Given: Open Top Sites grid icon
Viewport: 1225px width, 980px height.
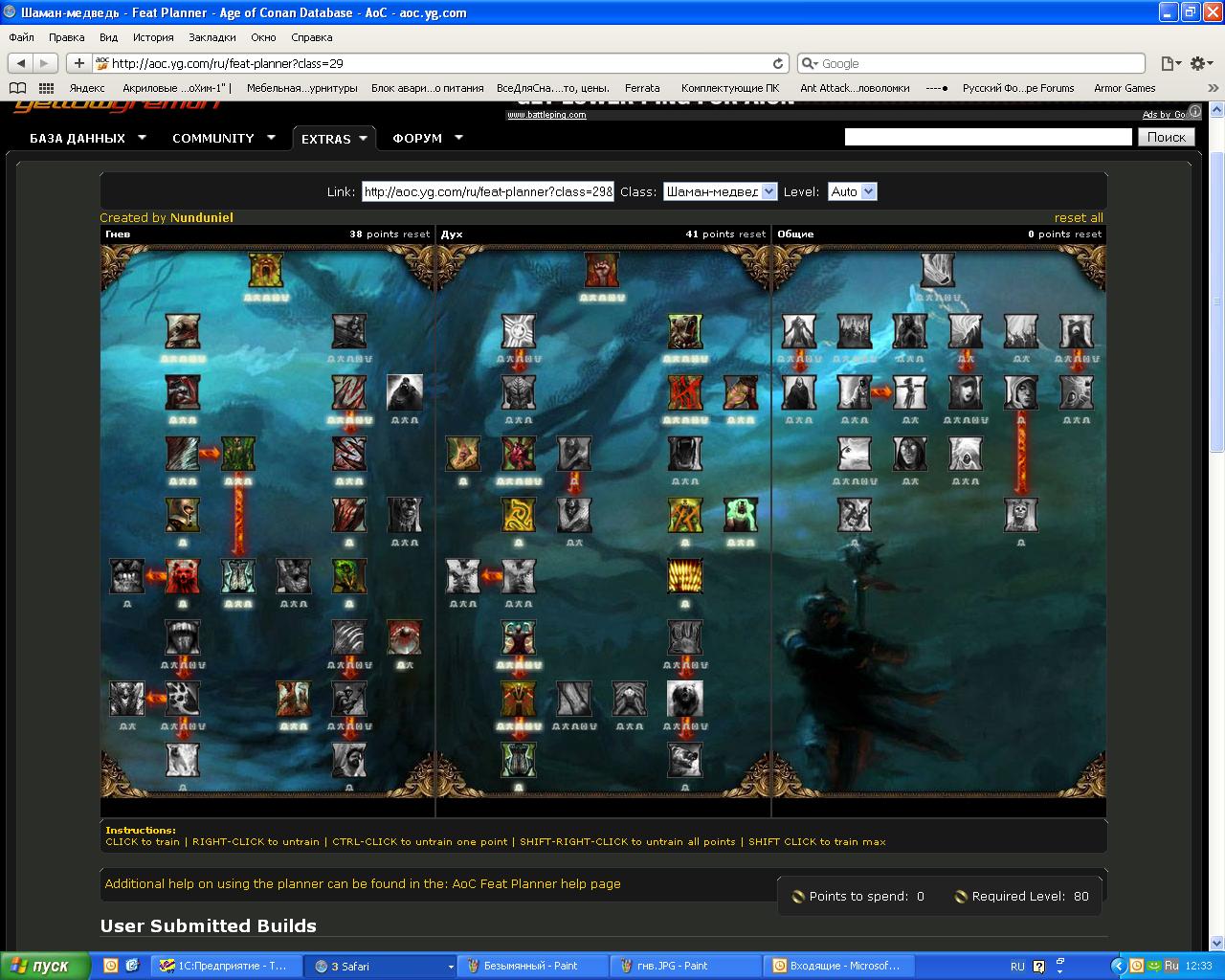Looking at the screenshot, I should tap(45, 88).
